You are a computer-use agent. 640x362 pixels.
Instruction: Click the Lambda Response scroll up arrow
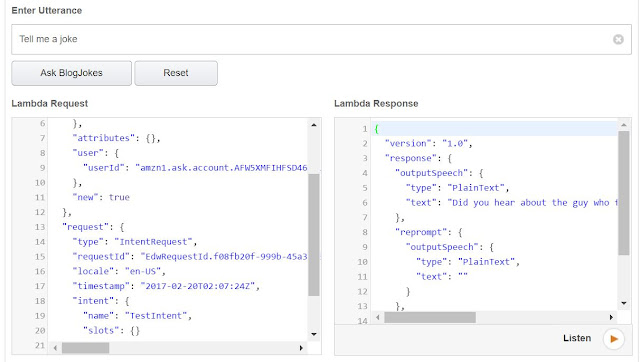624,124
